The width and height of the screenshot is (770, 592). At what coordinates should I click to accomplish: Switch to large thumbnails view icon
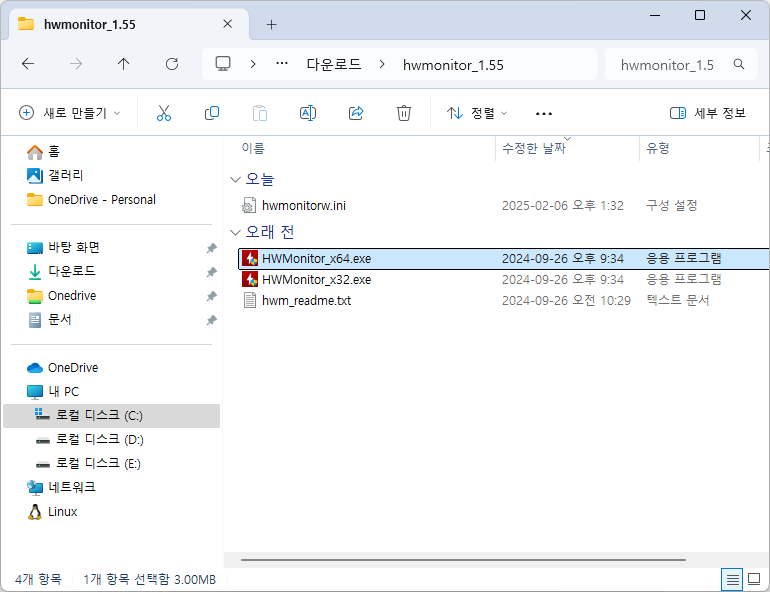pos(754,580)
